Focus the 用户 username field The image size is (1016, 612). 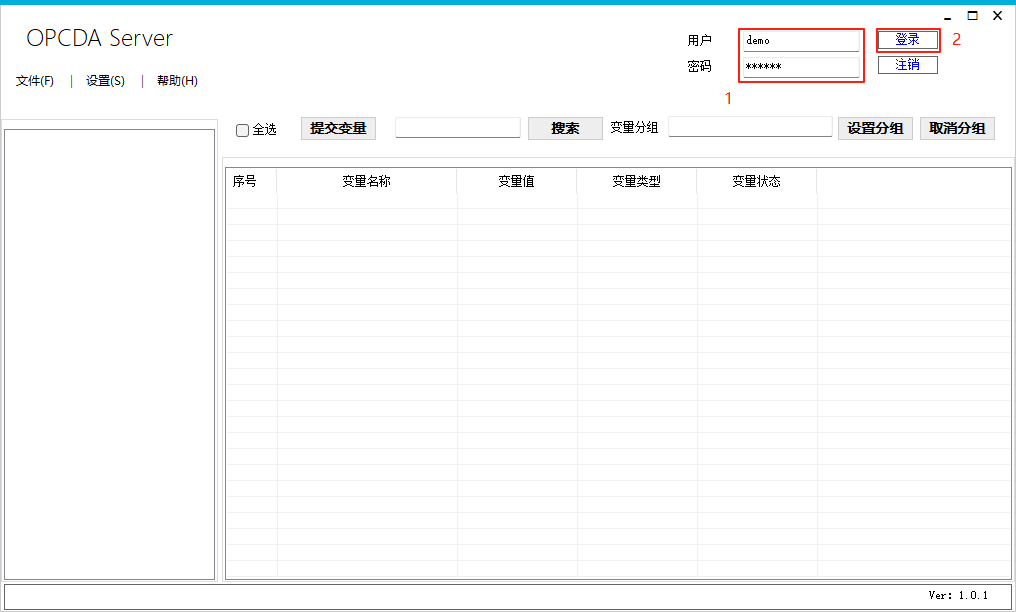[x=800, y=41]
